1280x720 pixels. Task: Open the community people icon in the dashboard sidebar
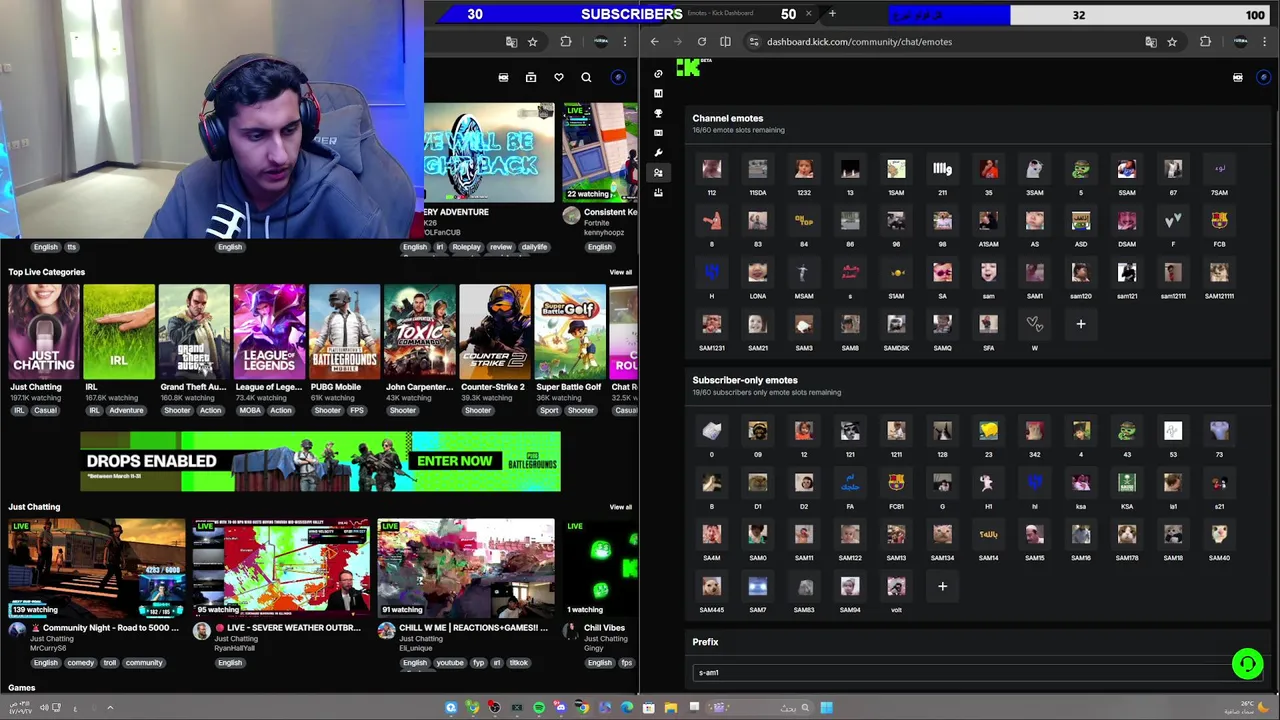click(658, 173)
